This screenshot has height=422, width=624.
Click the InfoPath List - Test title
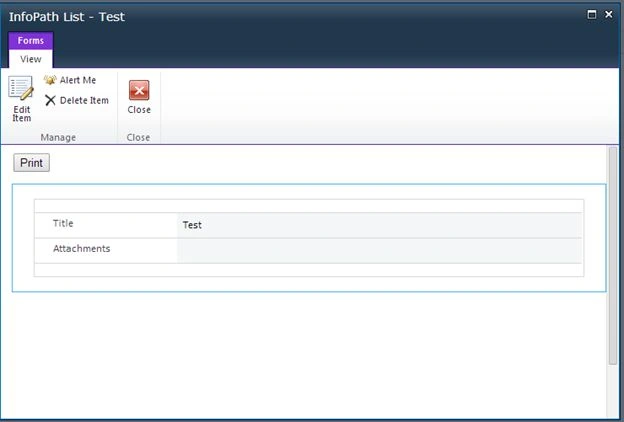(67, 17)
